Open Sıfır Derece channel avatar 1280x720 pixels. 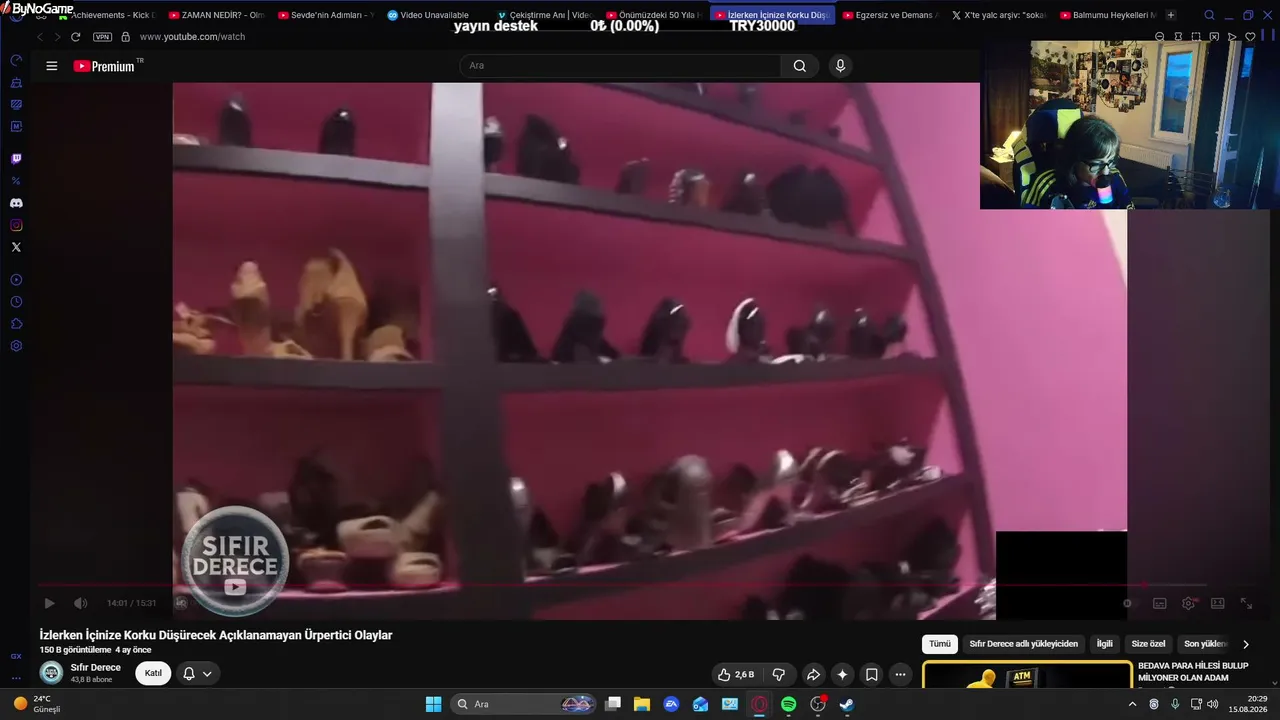[x=51, y=673]
